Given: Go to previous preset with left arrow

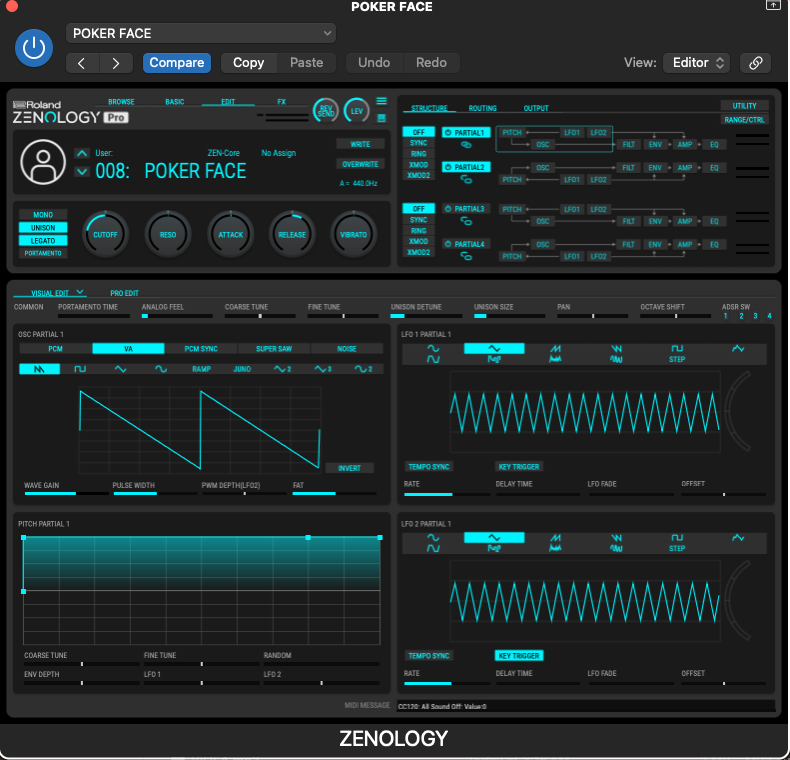Looking at the screenshot, I should (82, 63).
